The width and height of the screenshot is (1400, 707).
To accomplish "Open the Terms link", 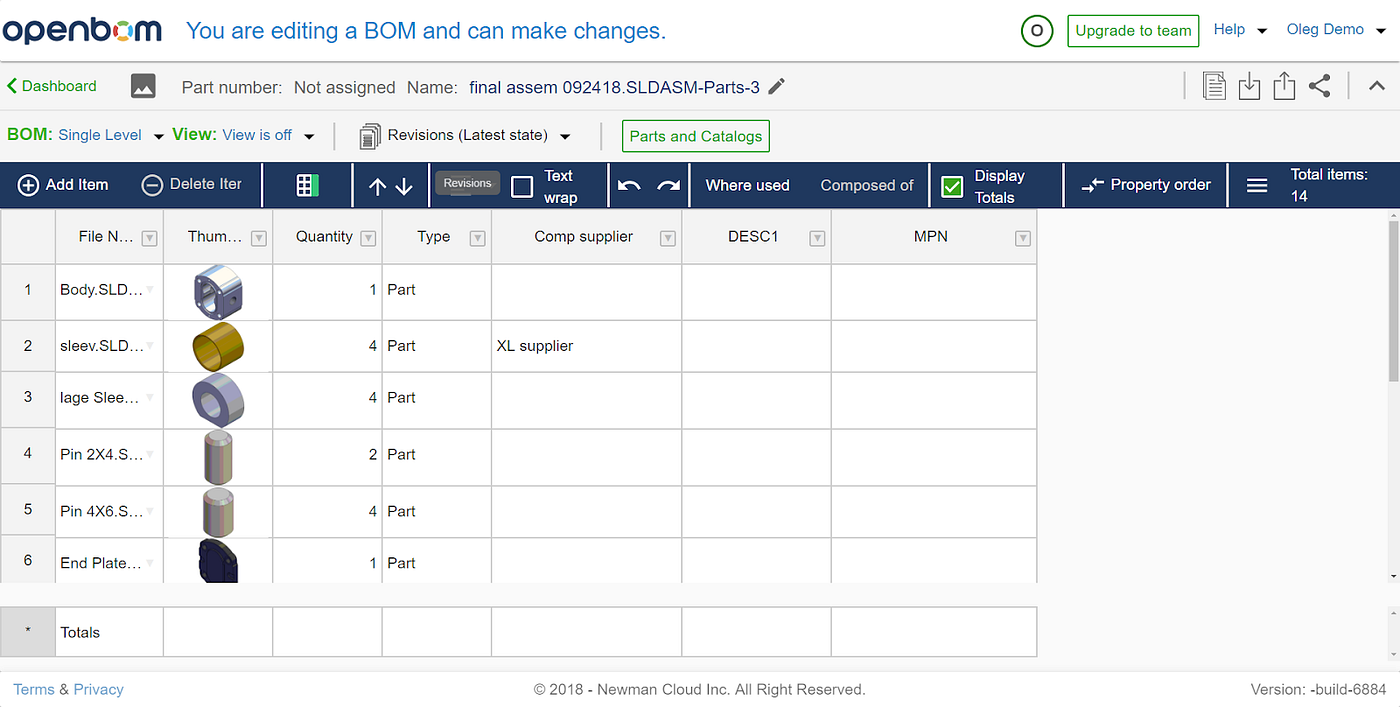I will 34,689.
